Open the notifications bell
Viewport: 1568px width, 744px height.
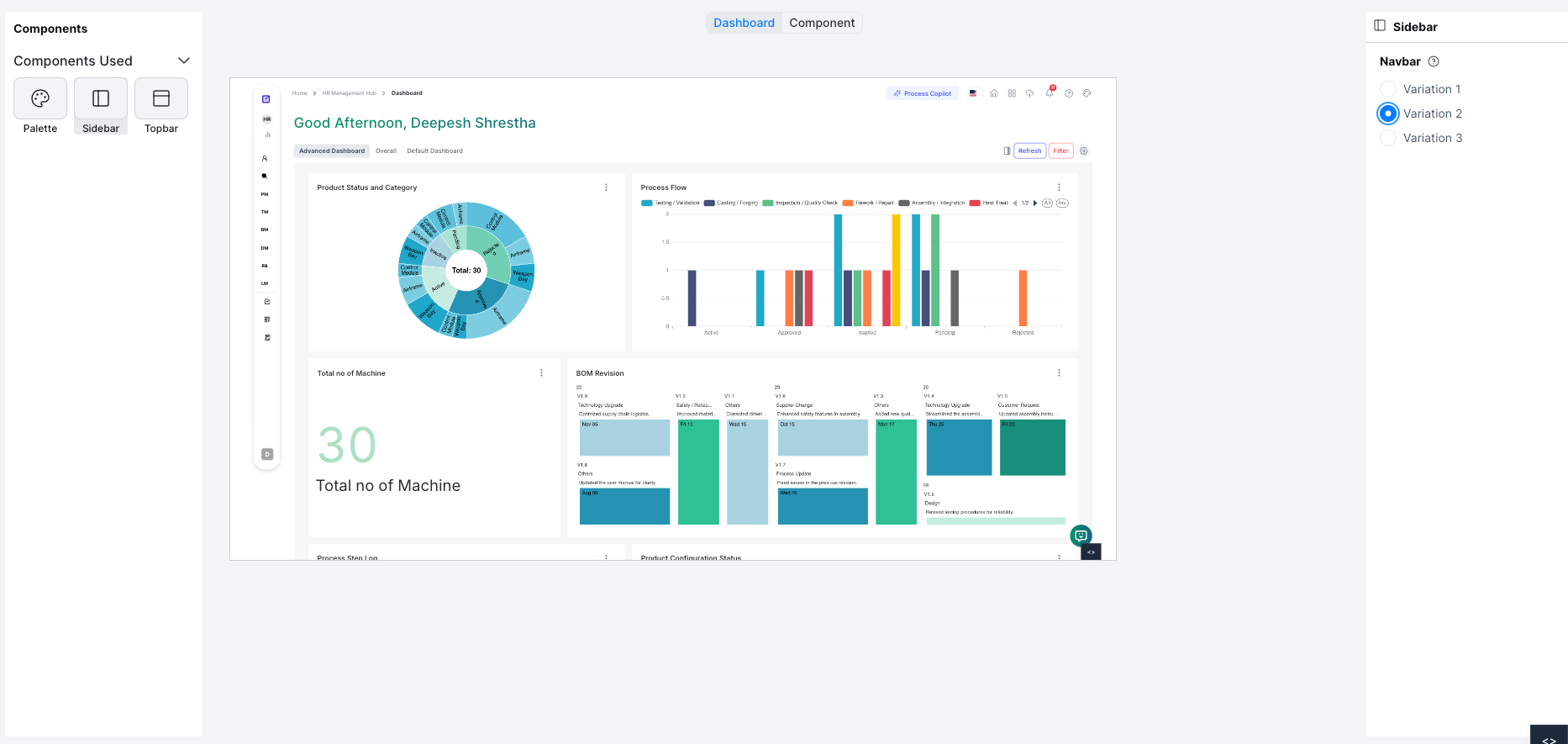(1049, 93)
